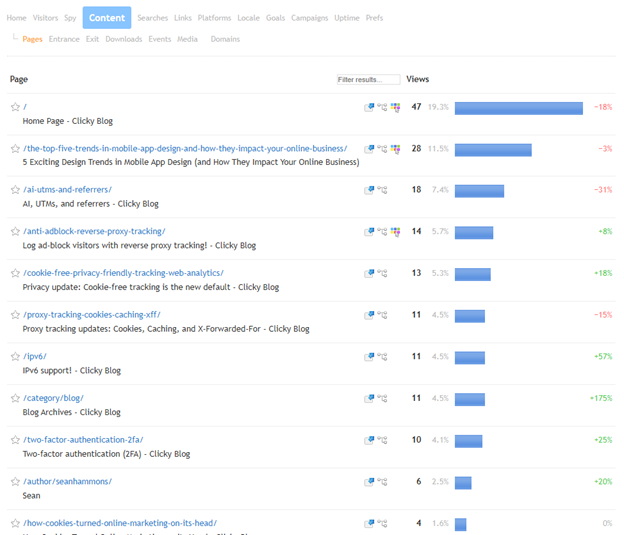The height and width of the screenshot is (535, 624).
Task: Open the /ai-utms-and-referrers/ page link
Action: 67,190
